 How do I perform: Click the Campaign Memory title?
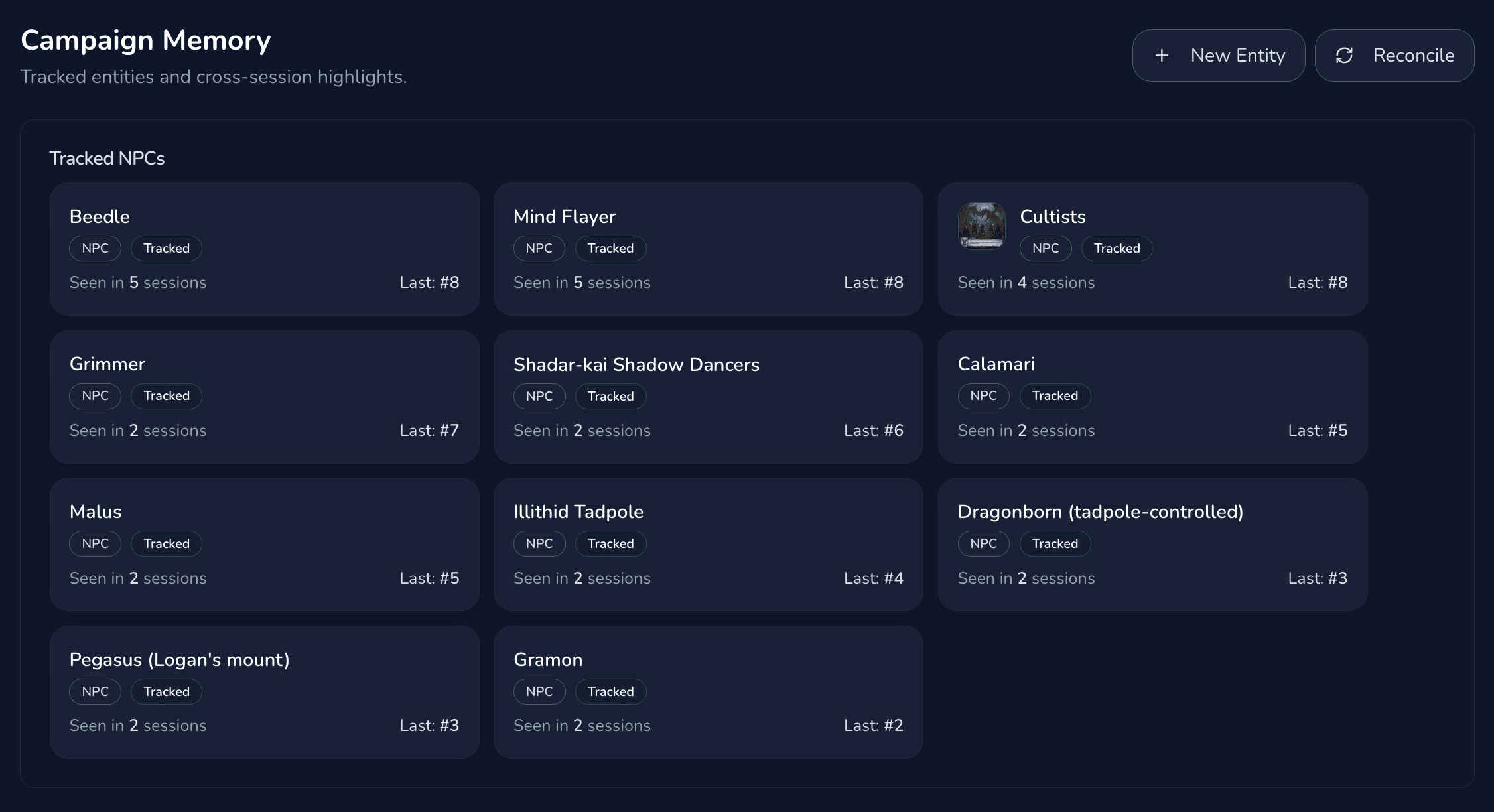pos(146,40)
